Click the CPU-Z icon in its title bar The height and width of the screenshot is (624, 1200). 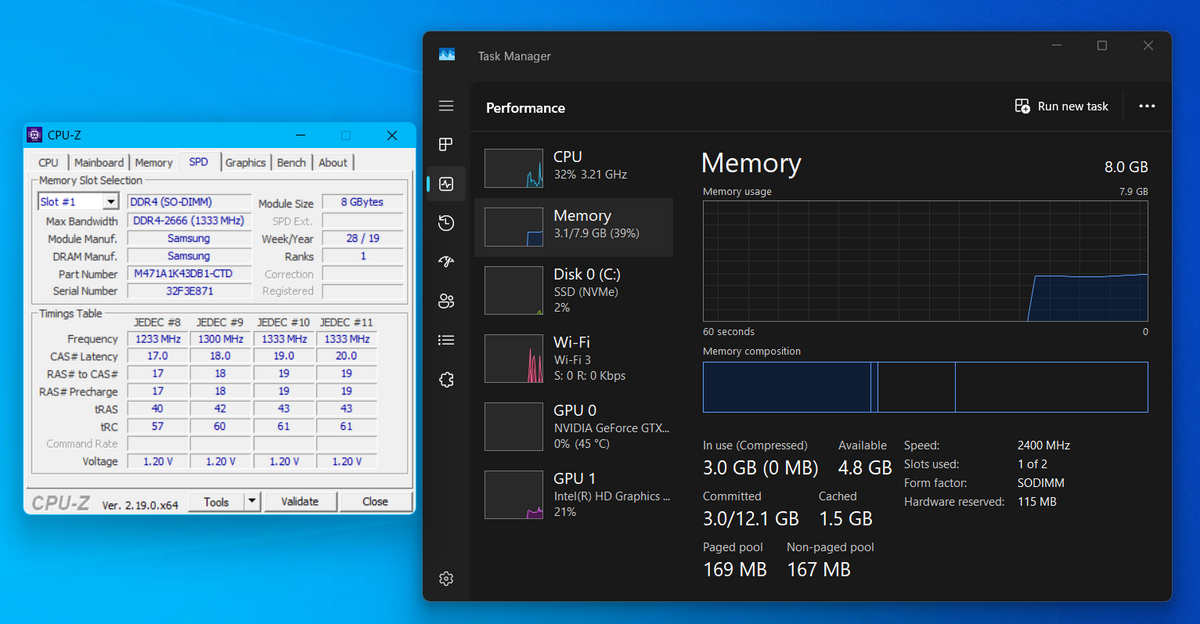point(34,135)
